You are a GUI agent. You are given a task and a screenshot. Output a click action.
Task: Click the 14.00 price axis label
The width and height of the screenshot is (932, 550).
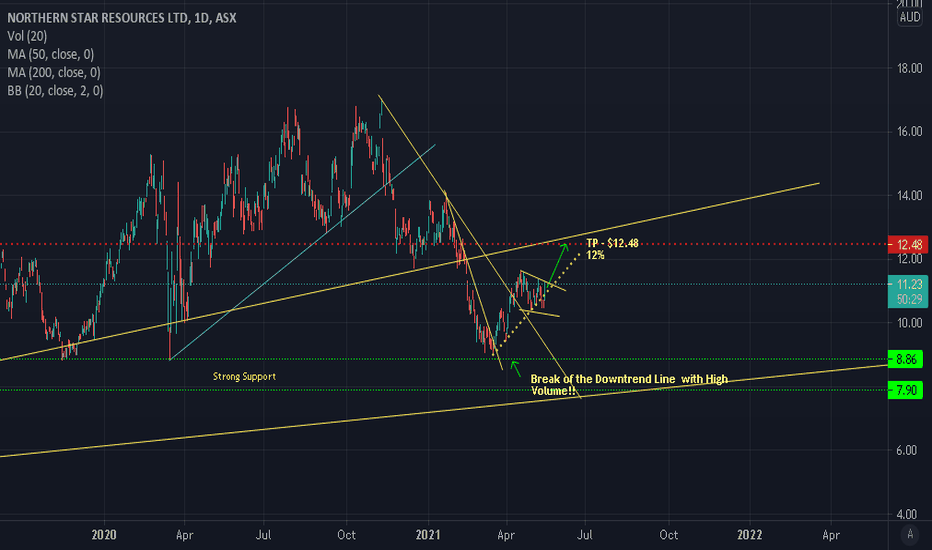coord(909,195)
